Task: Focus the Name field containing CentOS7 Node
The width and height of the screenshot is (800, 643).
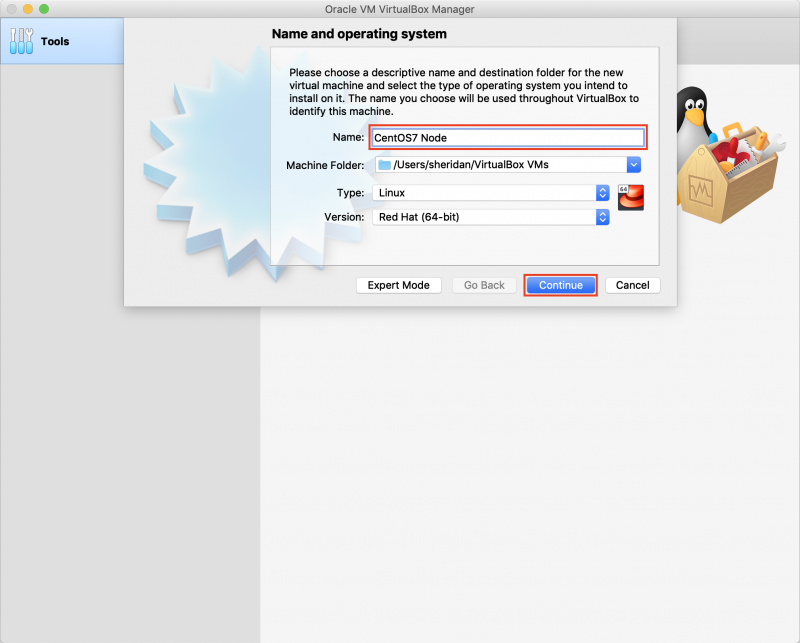Action: pos(508,138)
